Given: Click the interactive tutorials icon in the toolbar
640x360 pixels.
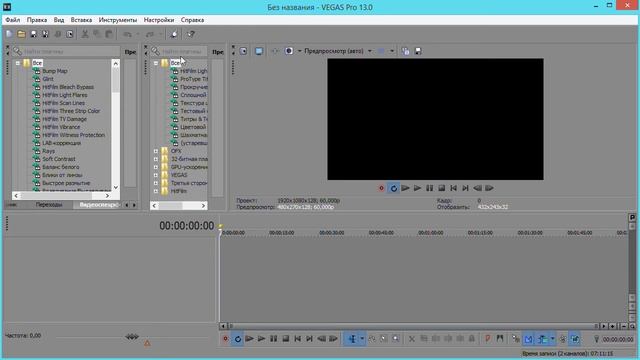Looking at the screenshot, I should (x=174, y=34).
